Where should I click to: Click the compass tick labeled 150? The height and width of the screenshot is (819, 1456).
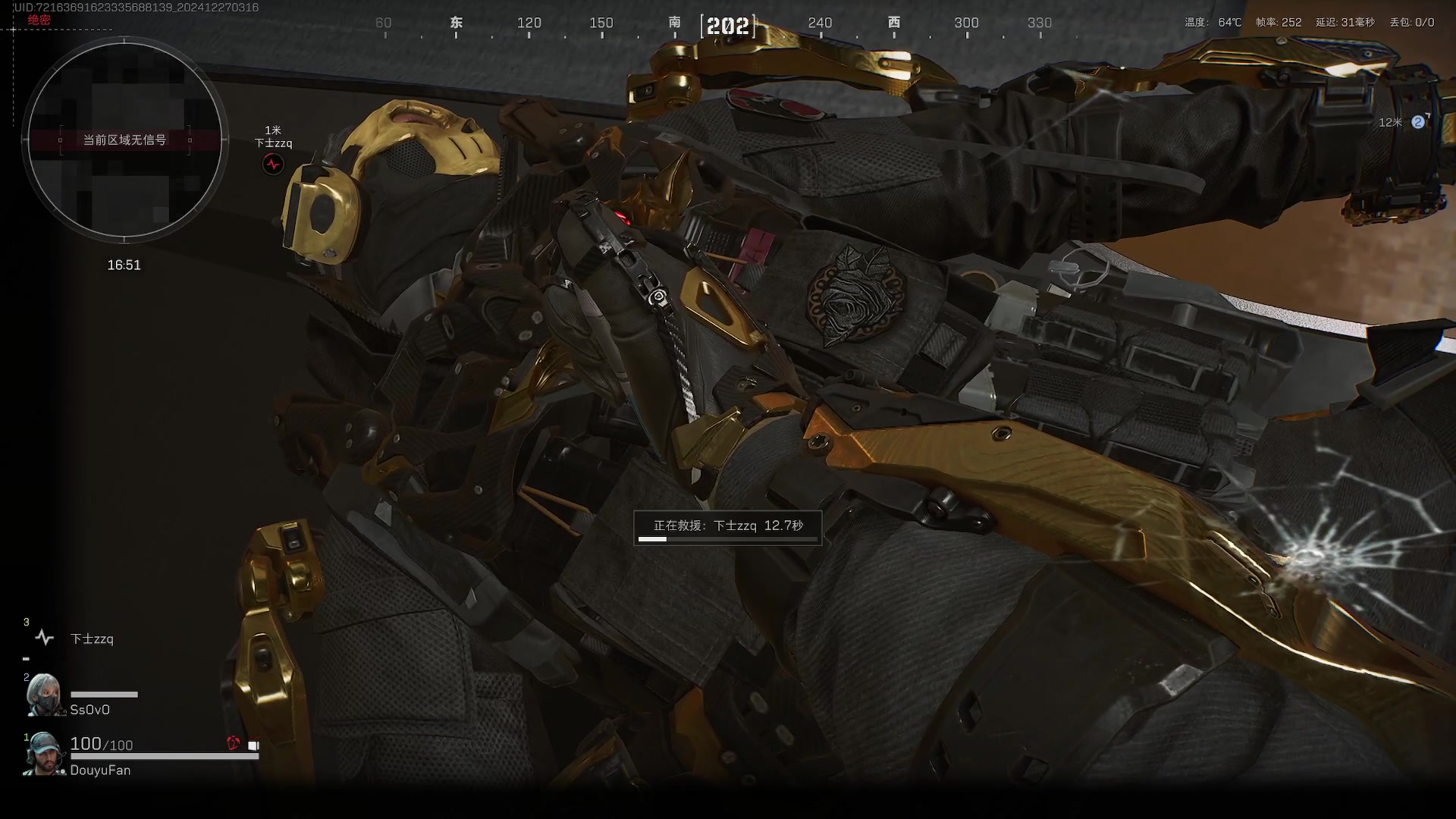click(x=601, y=23)
